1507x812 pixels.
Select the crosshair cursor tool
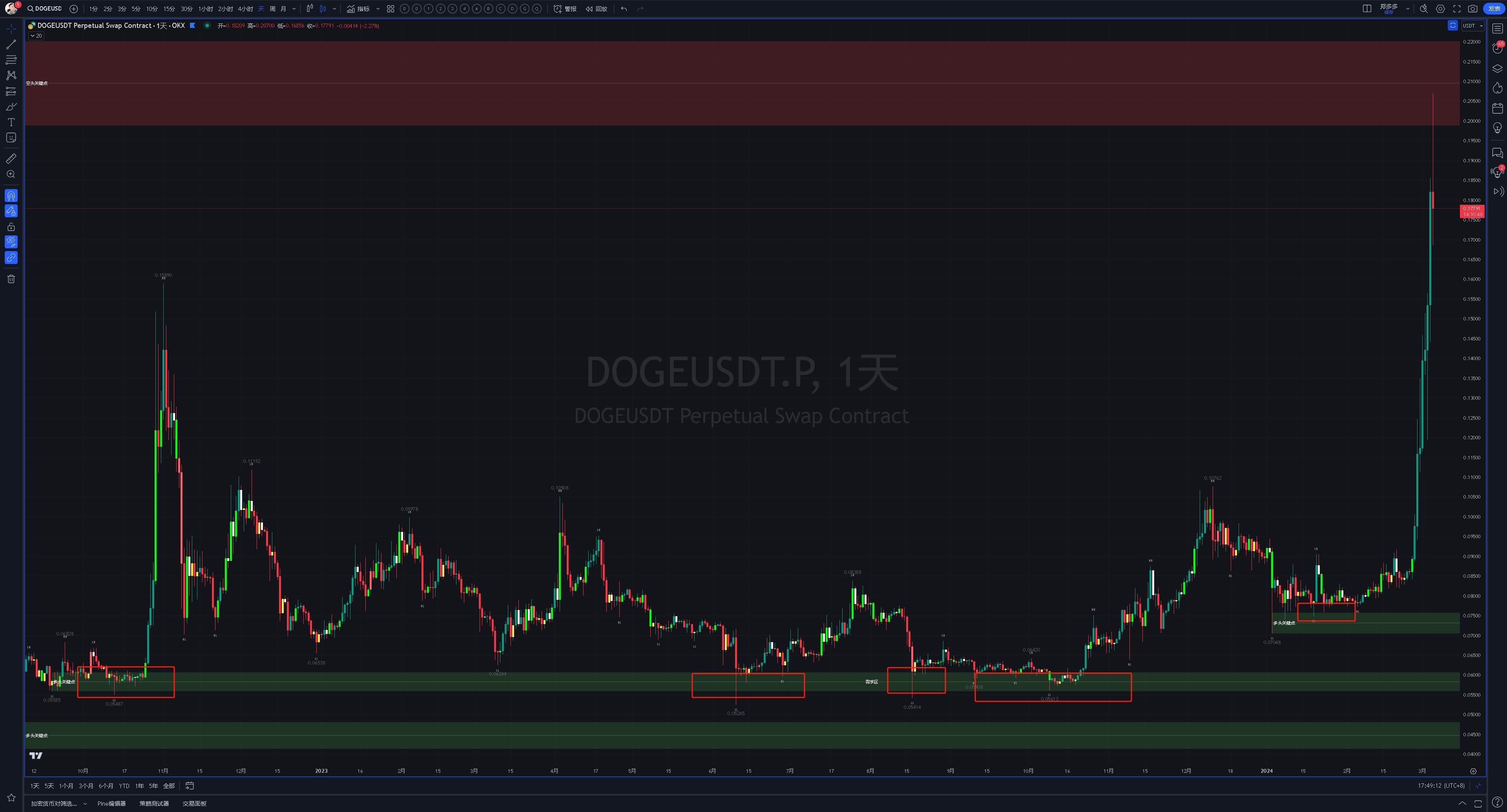(x=11, y=29)
